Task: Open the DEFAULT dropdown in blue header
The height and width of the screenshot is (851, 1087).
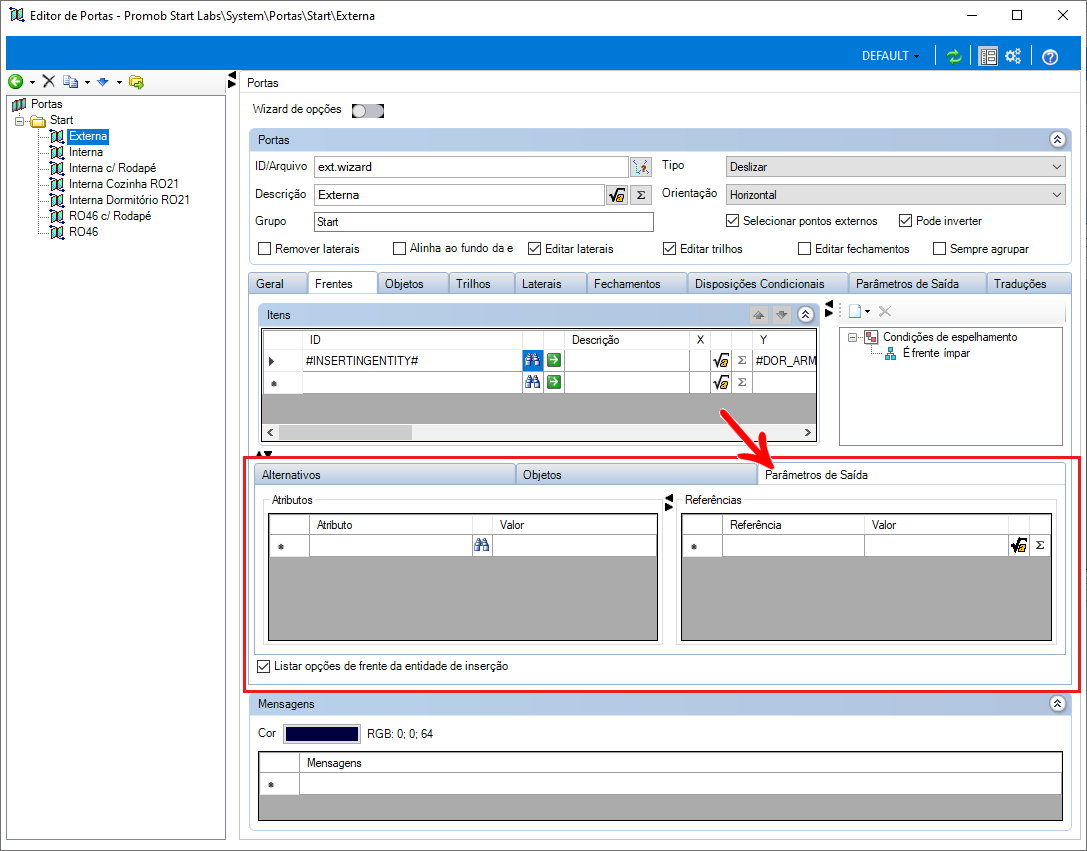Action: (891, 56)
